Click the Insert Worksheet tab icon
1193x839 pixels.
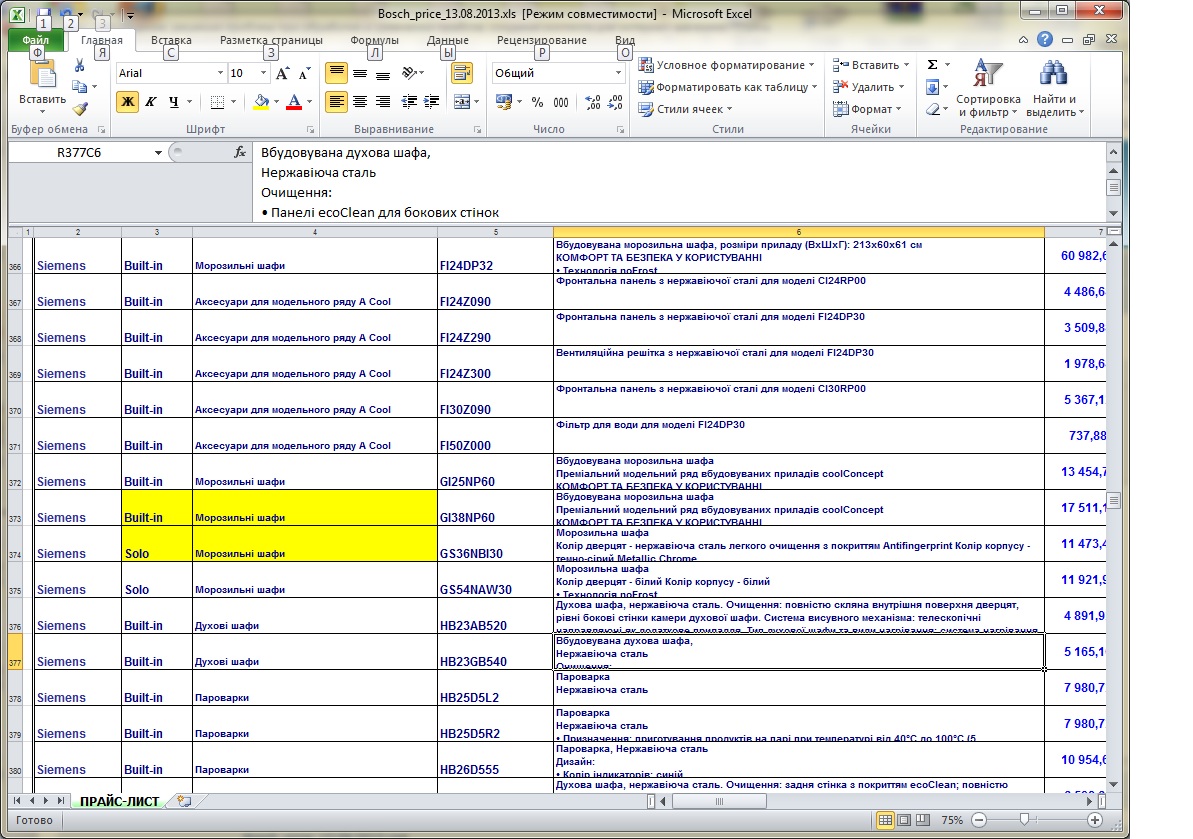click(183, 800)
